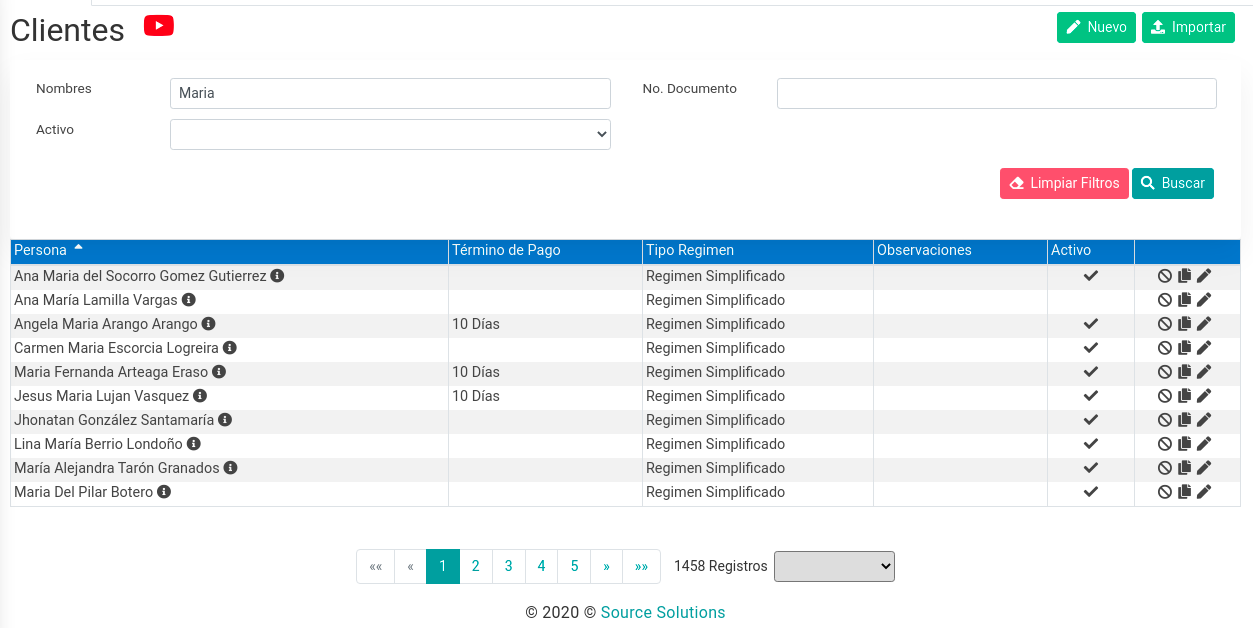Viewport: 1253px width, 628px height.
Task: Open the records-per-page dropdown
Action: [834, 566]
